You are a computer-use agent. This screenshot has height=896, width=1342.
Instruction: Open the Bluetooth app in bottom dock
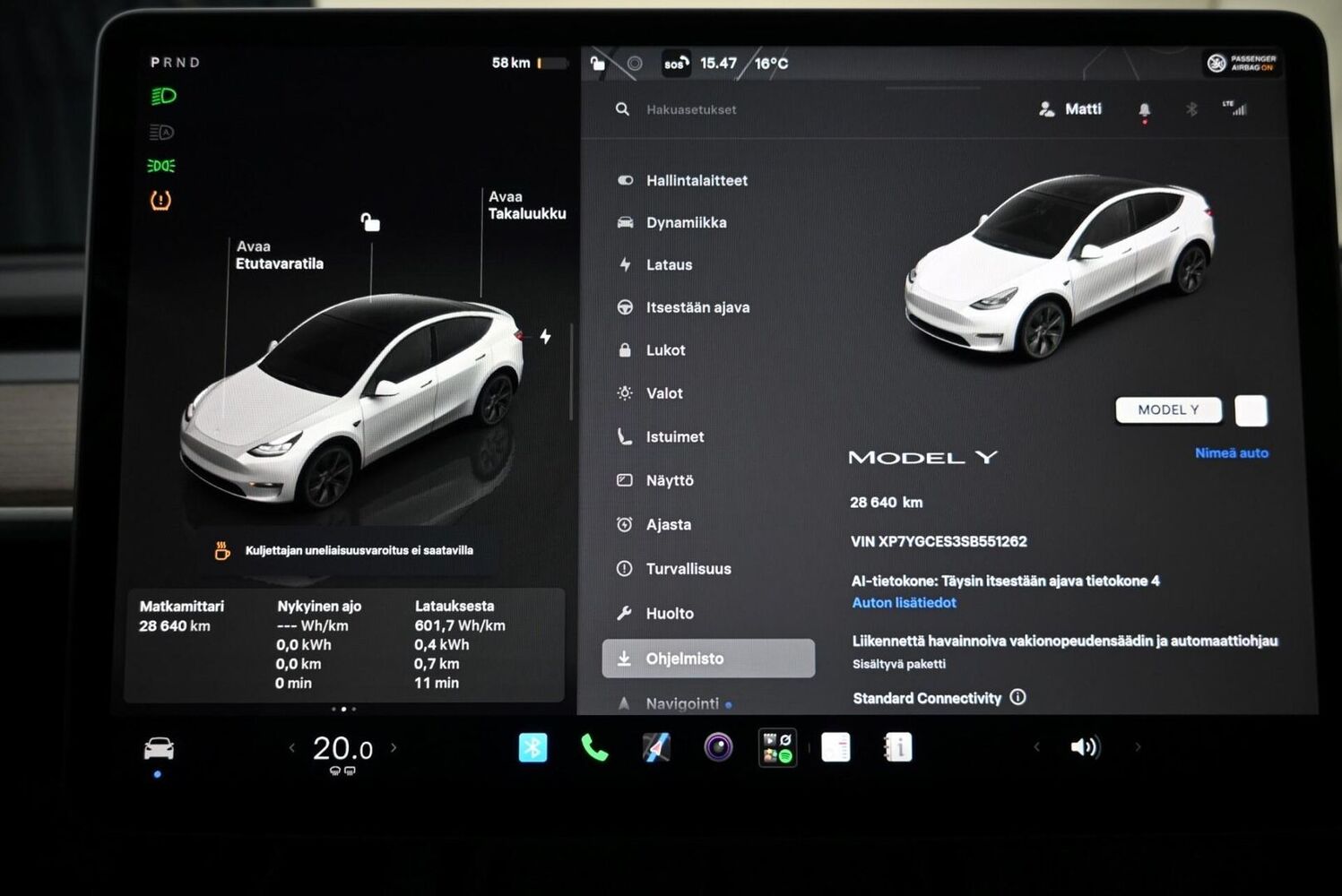pos(532,747)
